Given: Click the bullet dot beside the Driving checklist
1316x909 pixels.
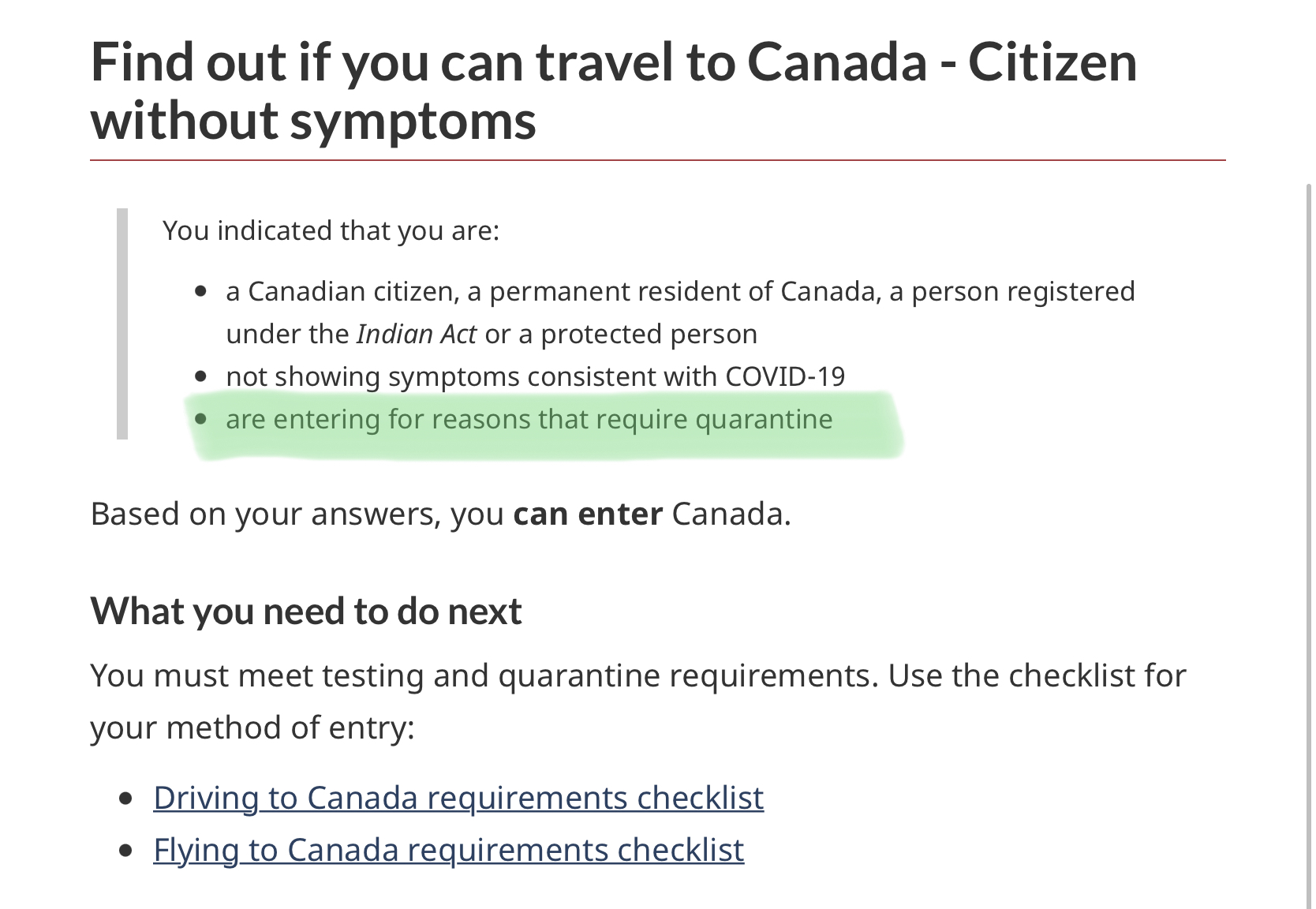Looking at the screenshot, I should pyautogui.click(x=125, y=799).
